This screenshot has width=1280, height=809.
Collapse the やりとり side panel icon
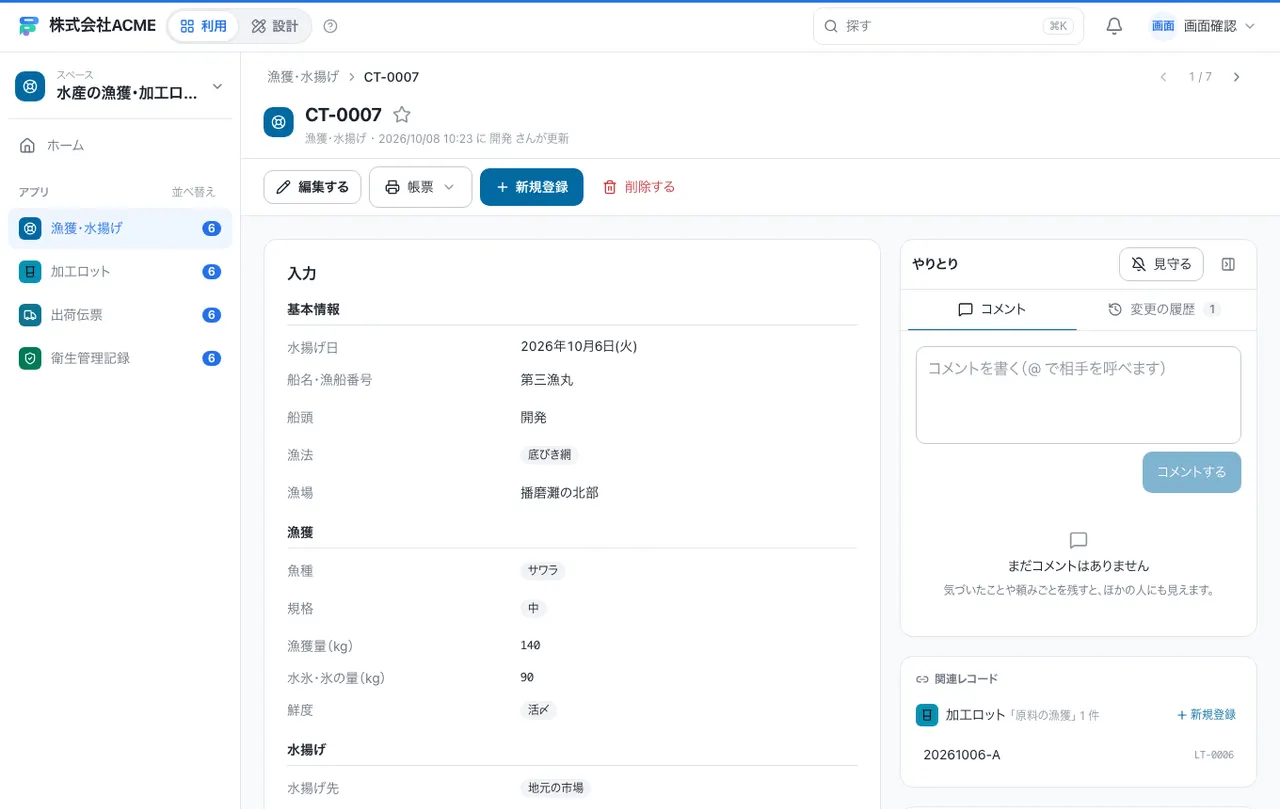(x=1229, y=264)
